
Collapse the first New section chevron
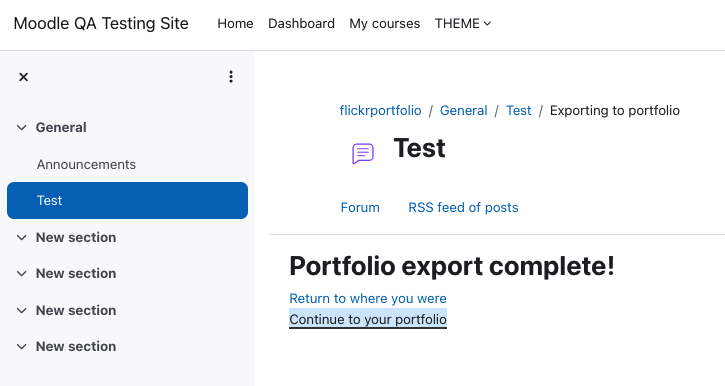point(22,238)
